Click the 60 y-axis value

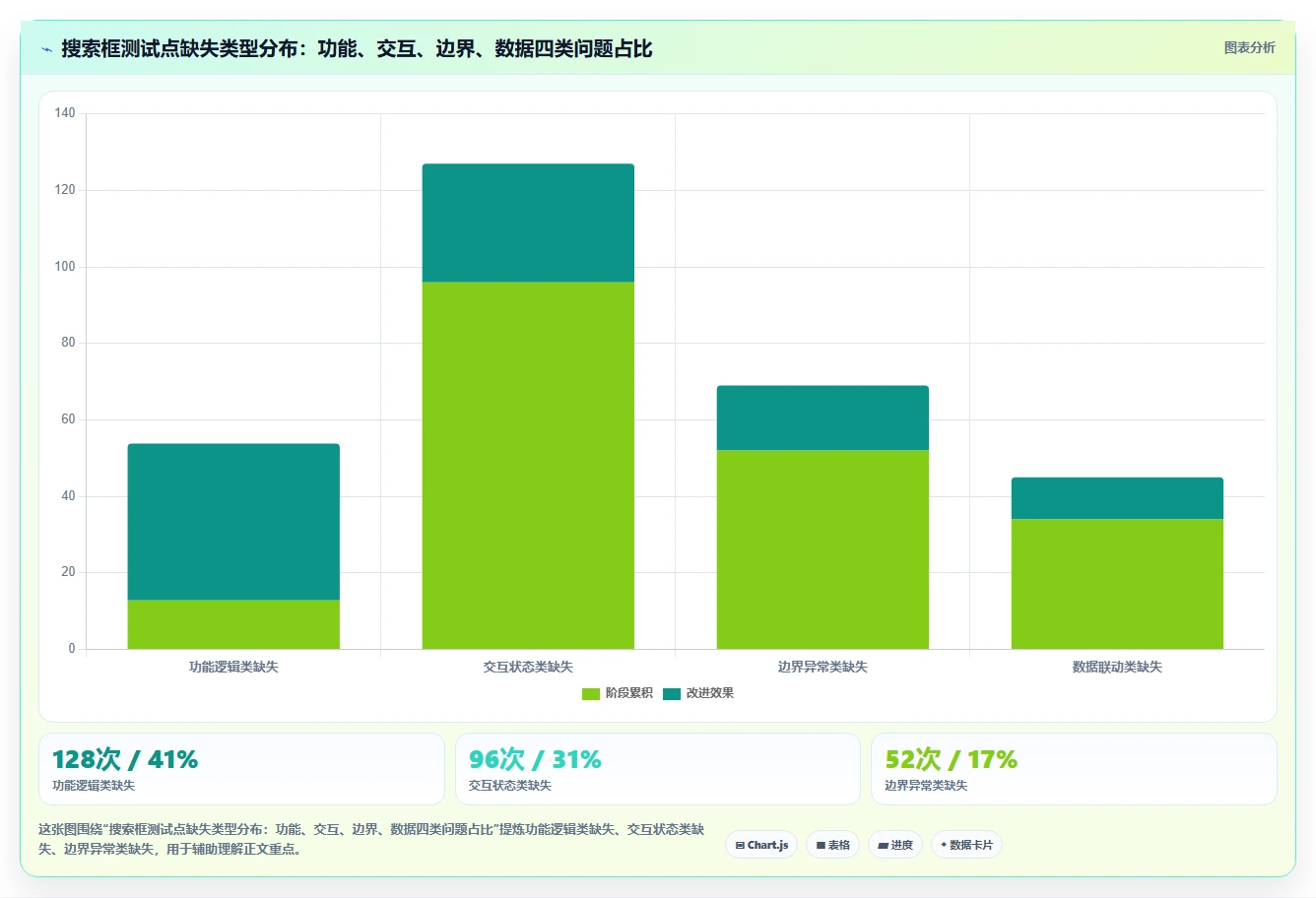pyautogui.click(x=68, y=419)
